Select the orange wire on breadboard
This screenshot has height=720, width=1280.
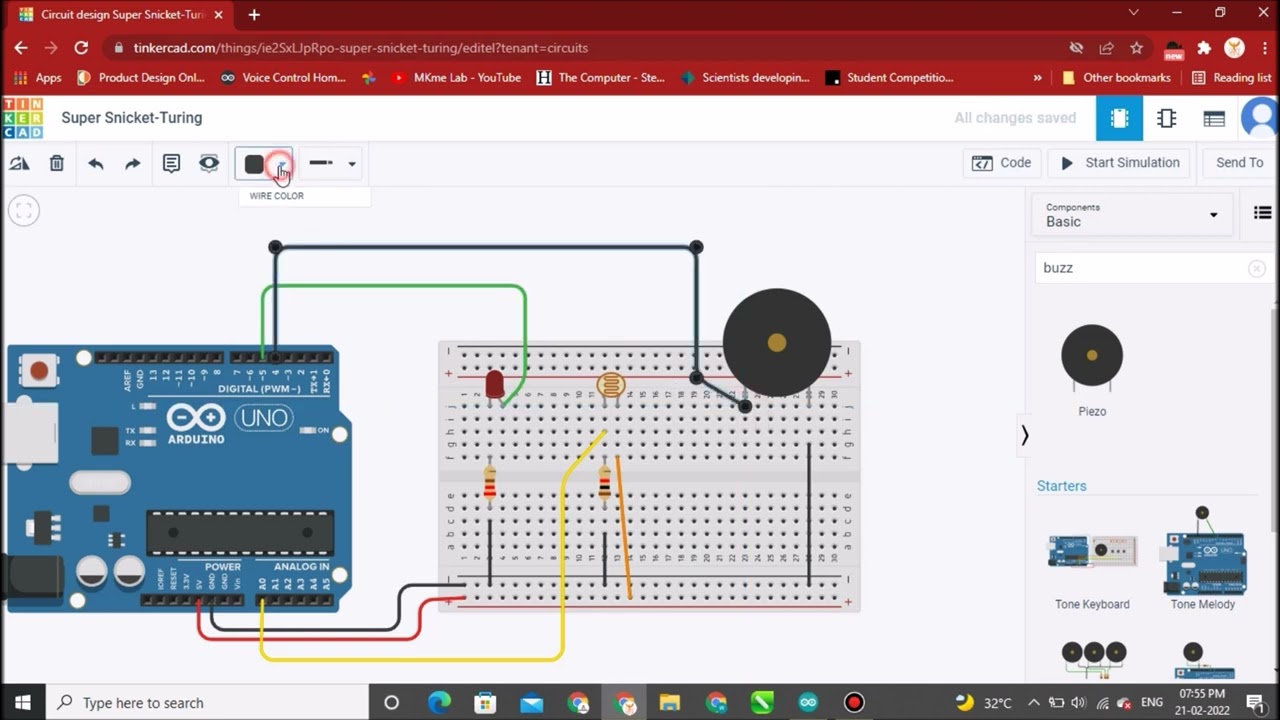coord(623,527)
